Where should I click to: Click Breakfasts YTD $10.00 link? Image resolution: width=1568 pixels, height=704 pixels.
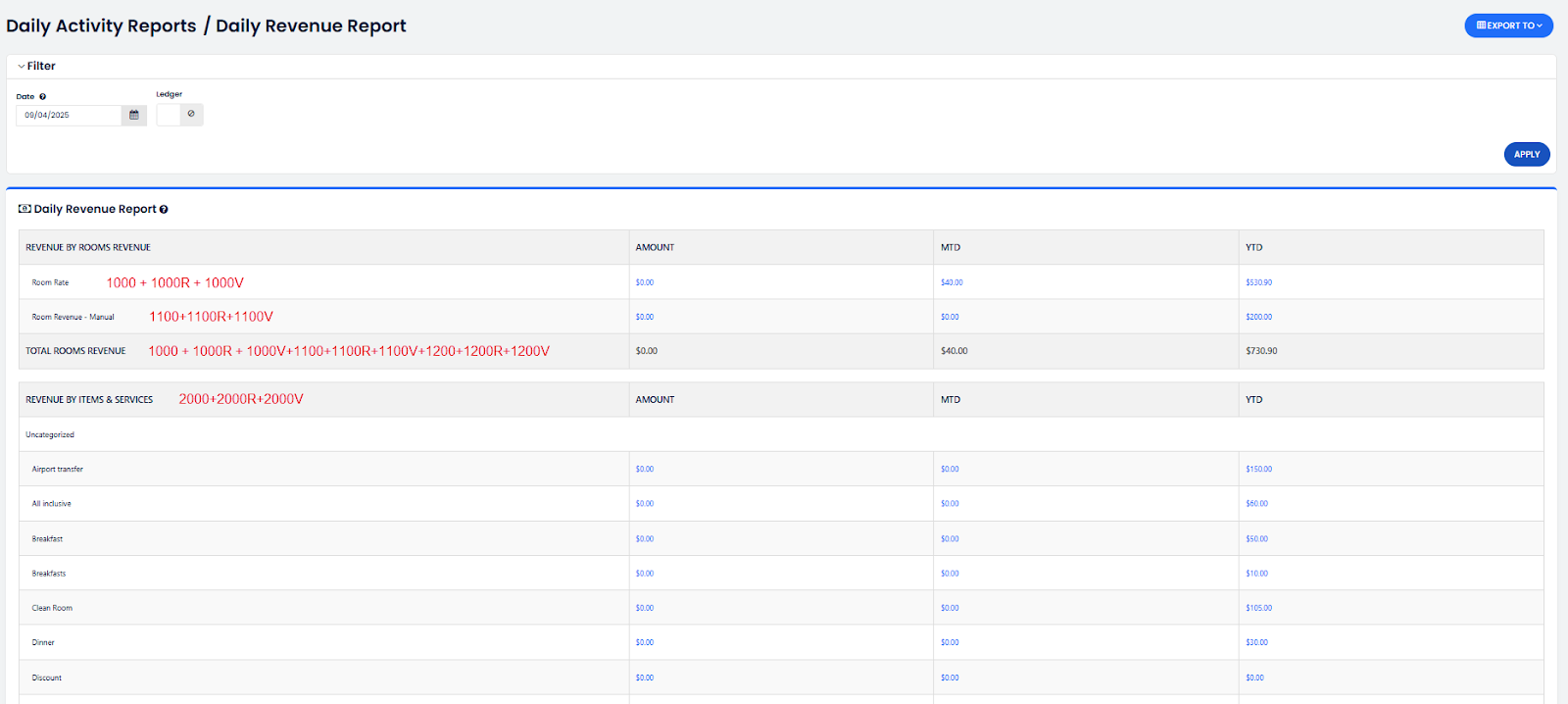[1256, 574]
